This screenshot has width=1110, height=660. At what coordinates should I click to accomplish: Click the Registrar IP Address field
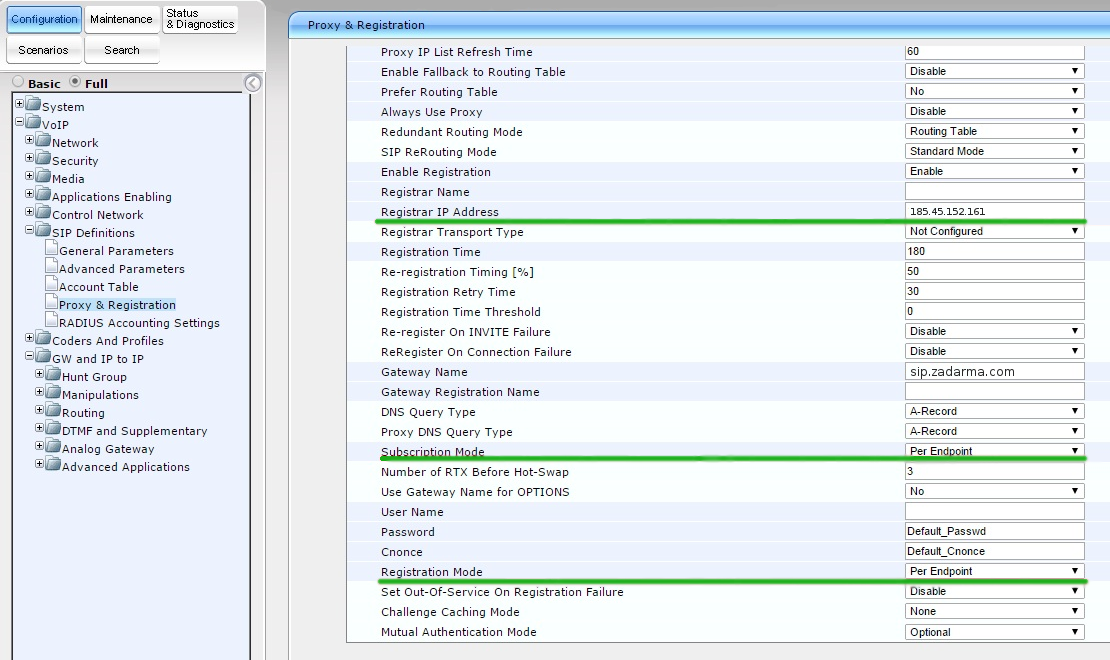click(x=994, y=211)
